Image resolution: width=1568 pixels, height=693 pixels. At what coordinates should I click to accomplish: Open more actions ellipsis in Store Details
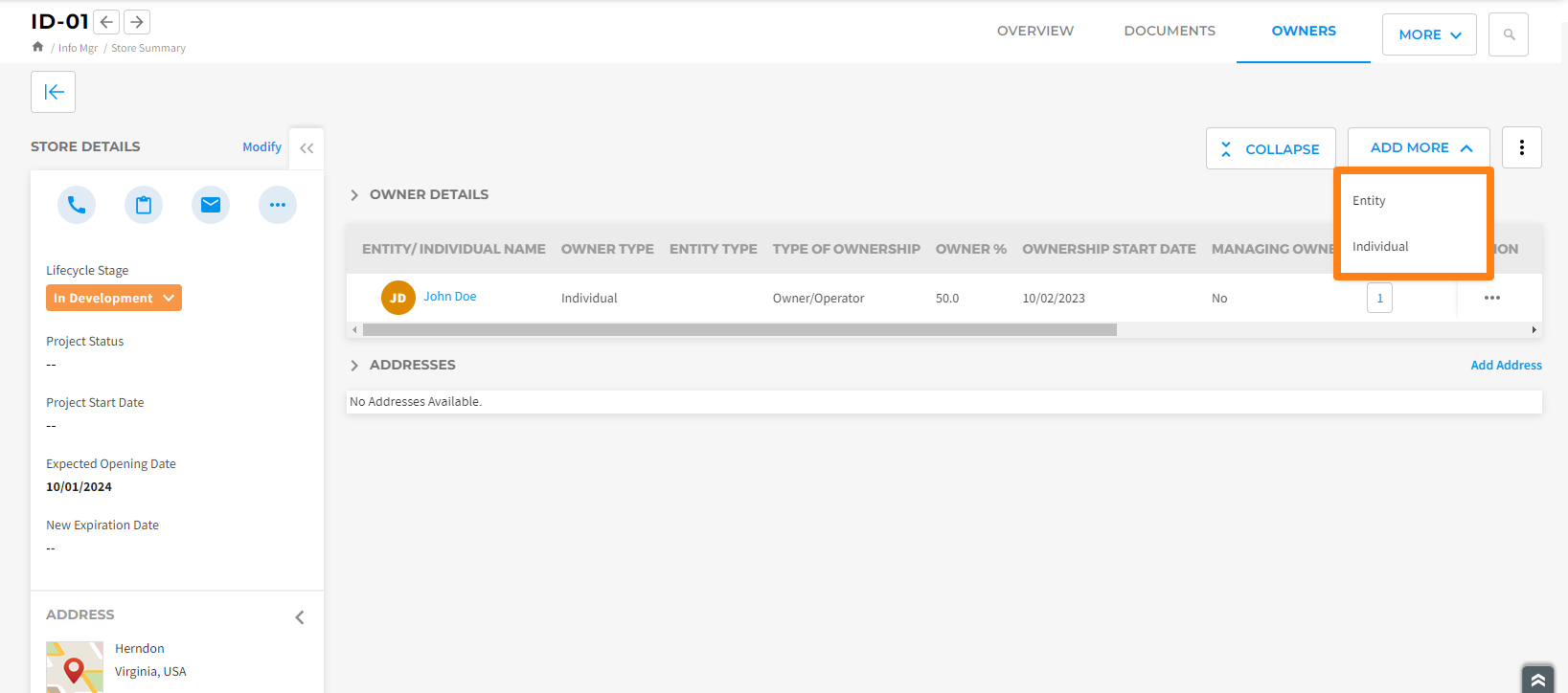pos(278,205)
